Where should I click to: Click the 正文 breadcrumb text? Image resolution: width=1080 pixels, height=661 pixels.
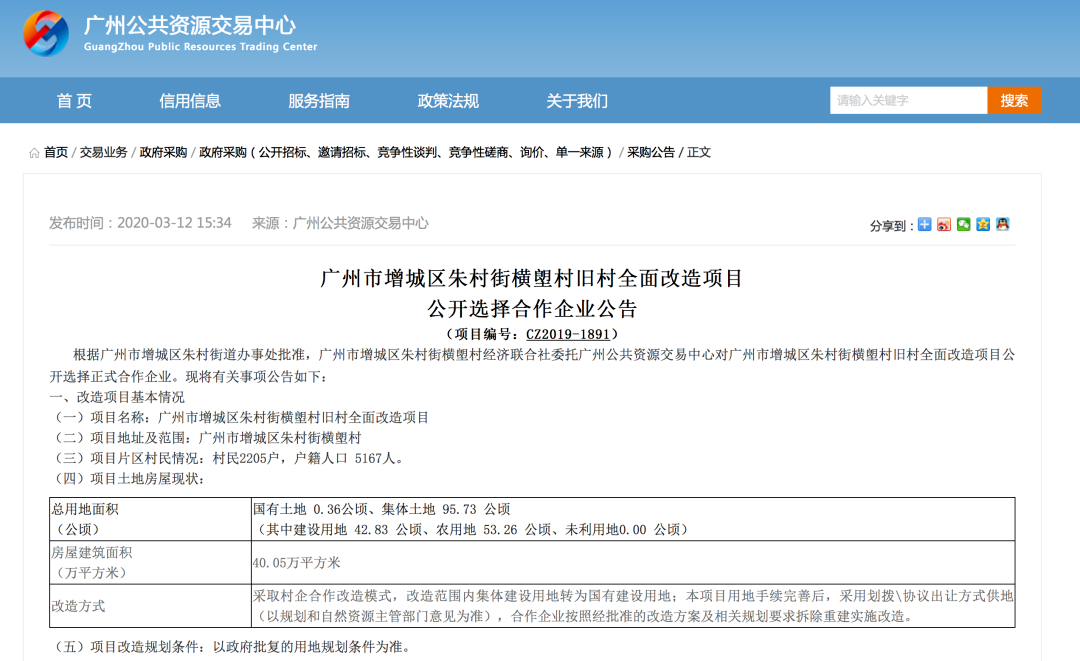click(698, 152)
